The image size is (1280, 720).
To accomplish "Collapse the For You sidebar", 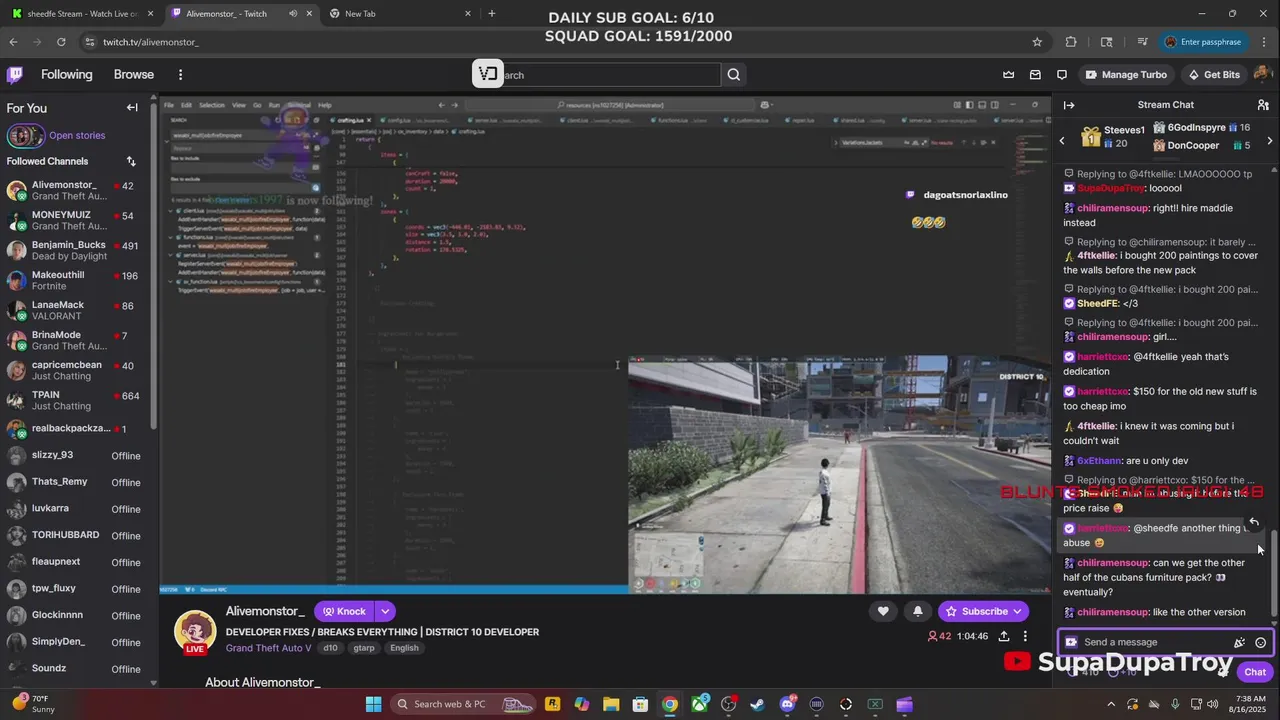I will (132, 108).
